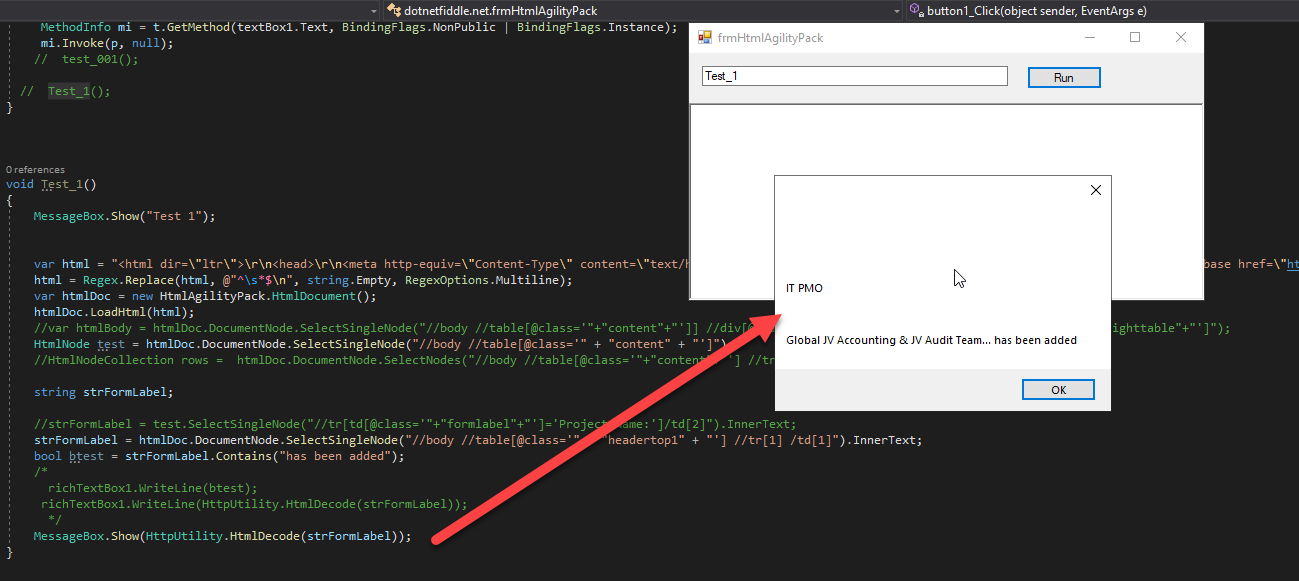Minimize the frmHtmlAgilityPack window
Viewport: 1299px width, 581px height.
[x=1088, y=38]
